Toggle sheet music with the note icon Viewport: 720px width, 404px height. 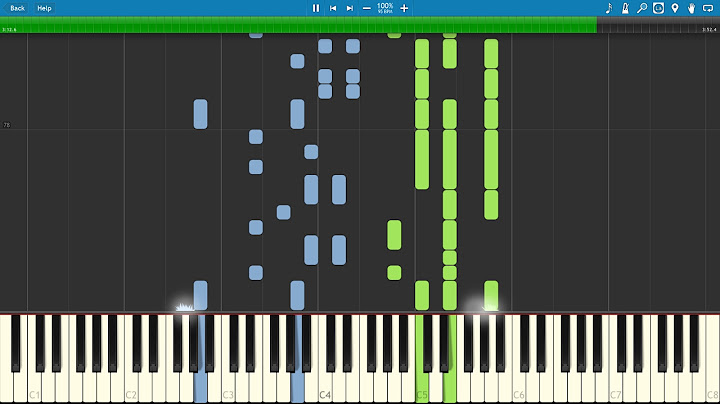click(609, 8)
